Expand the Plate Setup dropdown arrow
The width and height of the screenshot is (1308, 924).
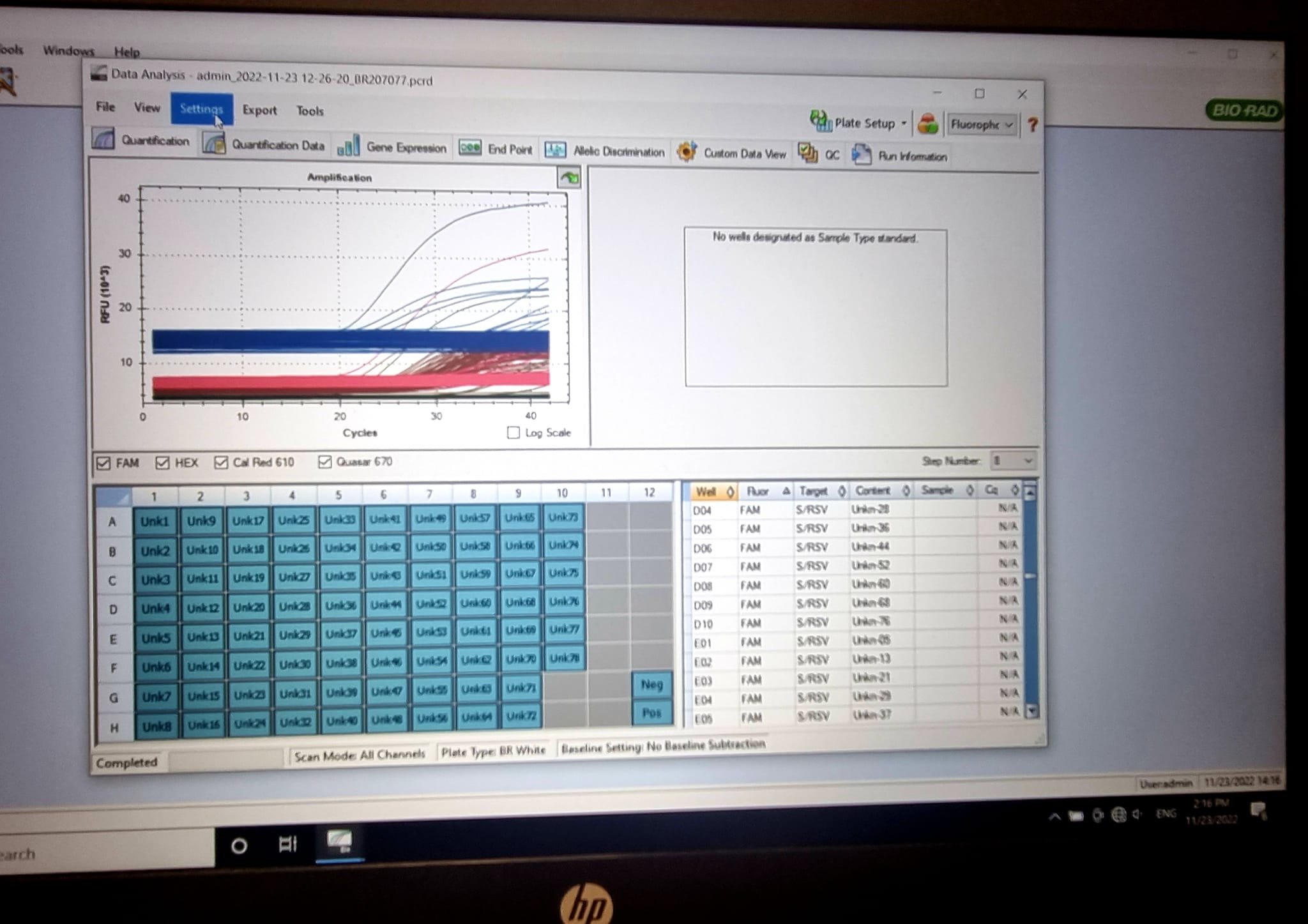pyautogui.click(x=904, y=123)
